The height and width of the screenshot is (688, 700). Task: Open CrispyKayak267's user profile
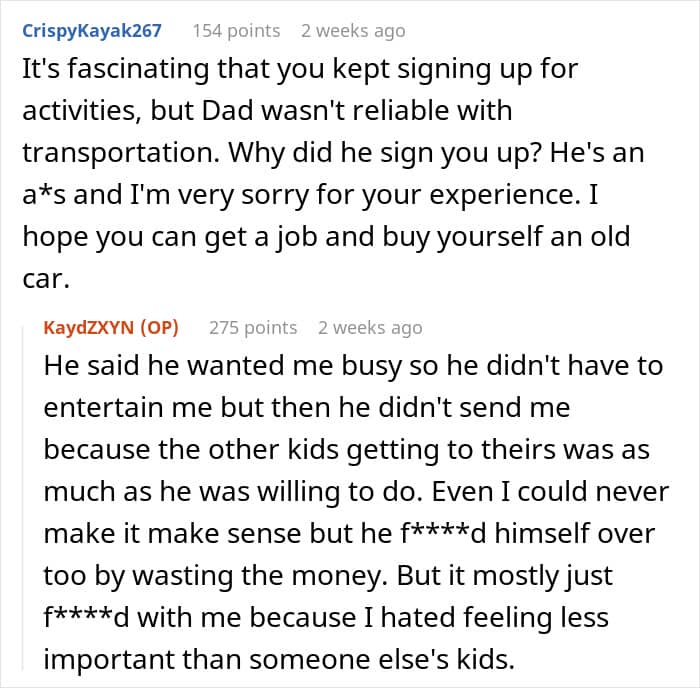[x=91, y=30]
